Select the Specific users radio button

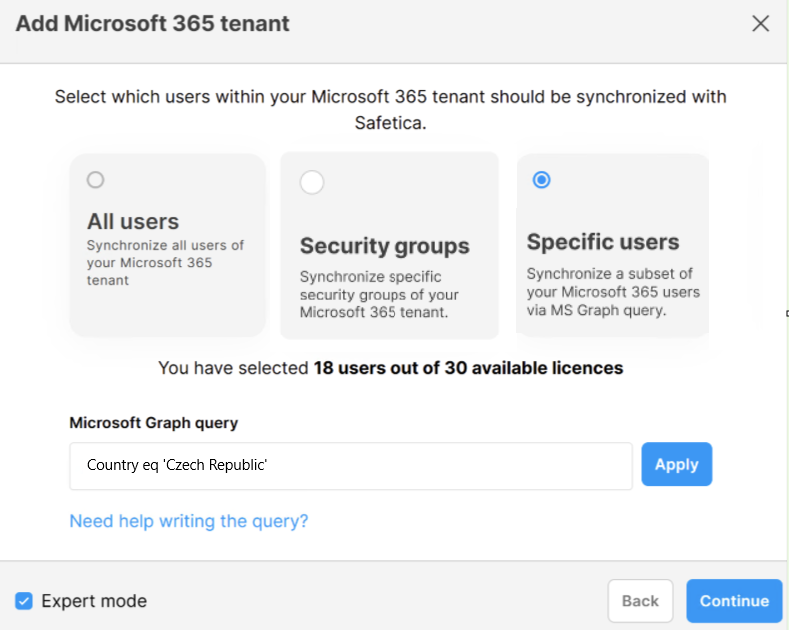pyautogui.click(x=541, y=180)
